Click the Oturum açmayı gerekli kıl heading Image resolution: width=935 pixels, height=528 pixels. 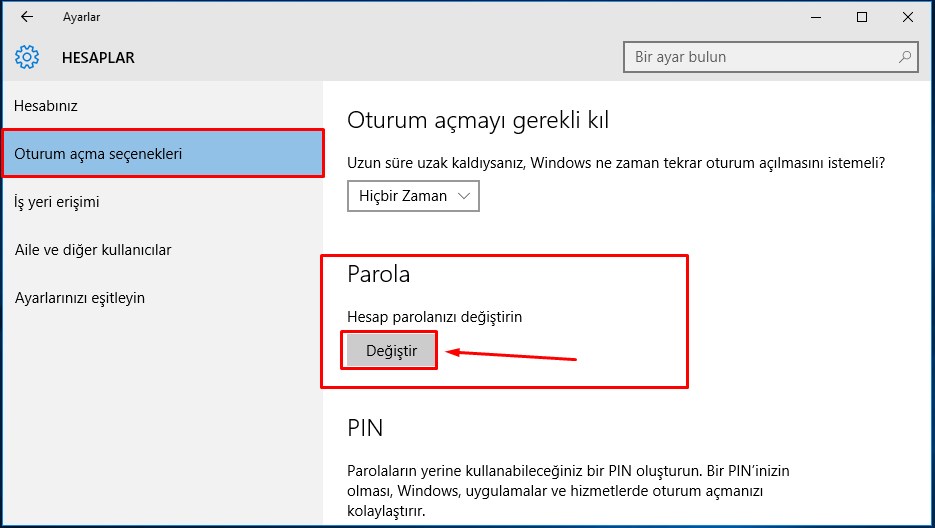click(x=478, y=121)
